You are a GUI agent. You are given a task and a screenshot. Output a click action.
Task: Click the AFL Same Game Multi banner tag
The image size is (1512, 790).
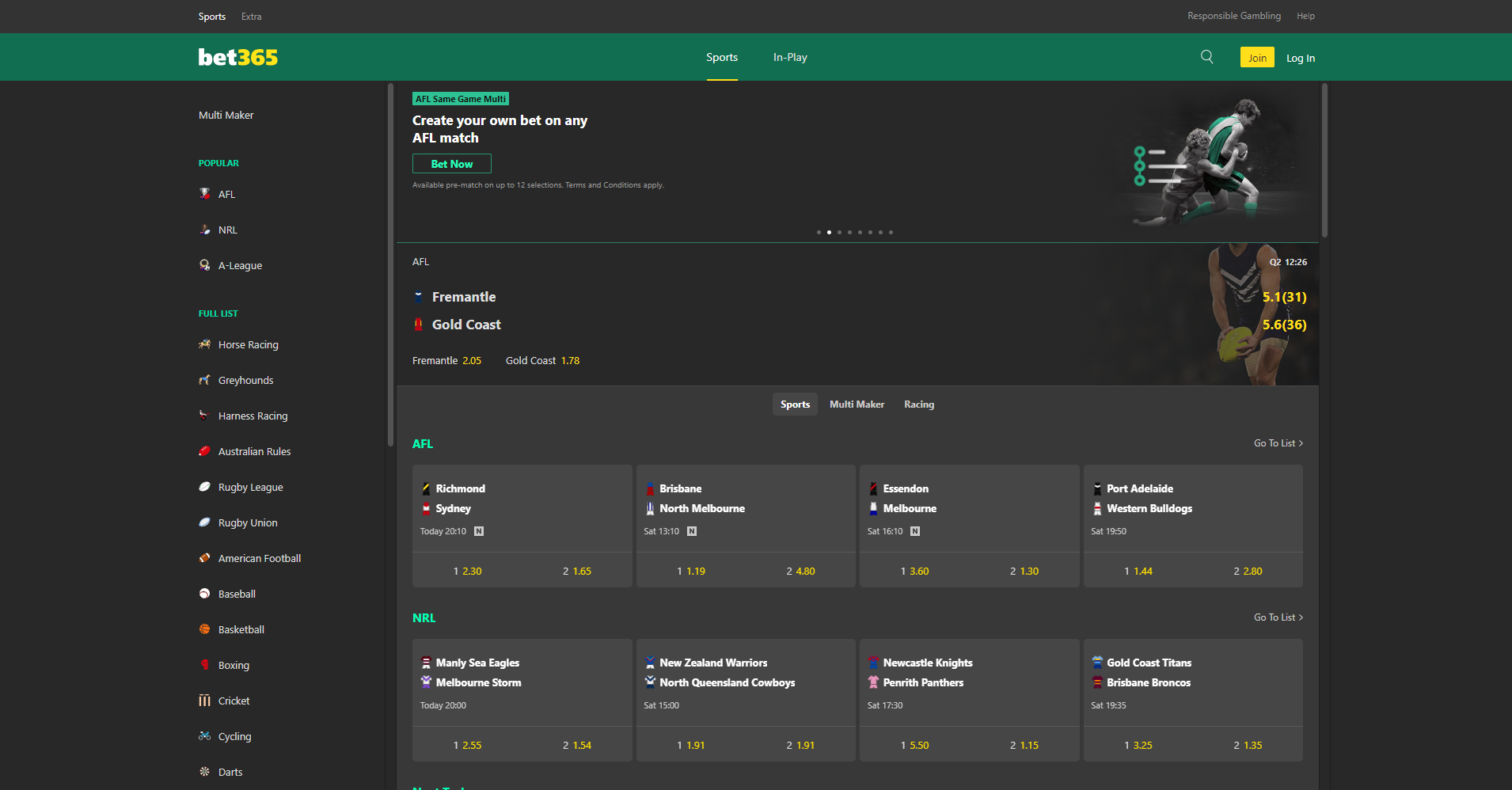tap(461, 99)
